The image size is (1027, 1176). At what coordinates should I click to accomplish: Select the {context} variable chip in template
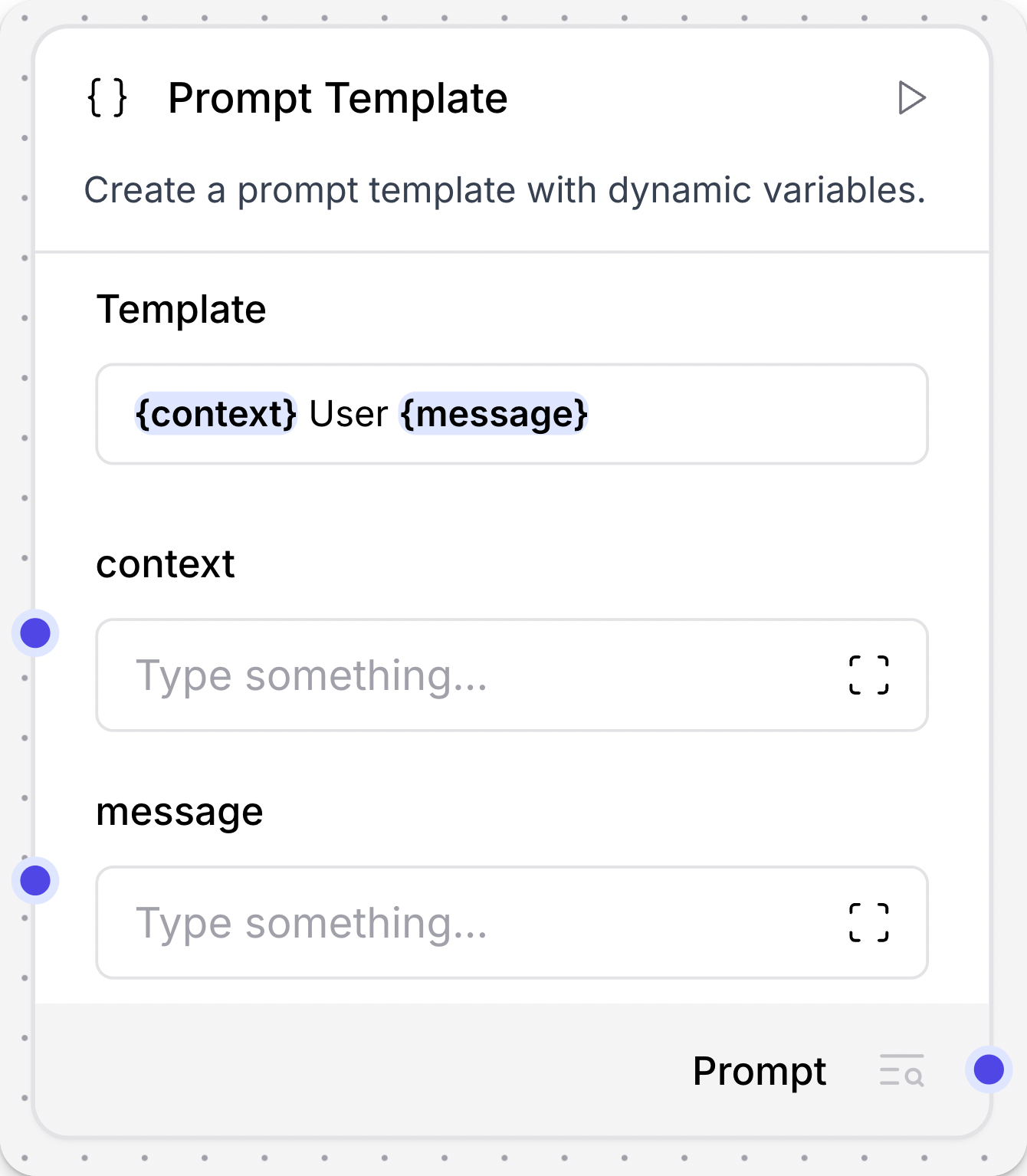[215, 414]
